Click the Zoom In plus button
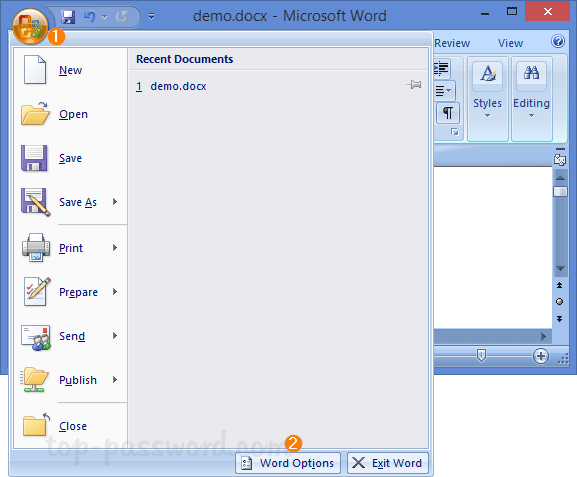The height and width of the screenshot is (477, 577). 541,356
